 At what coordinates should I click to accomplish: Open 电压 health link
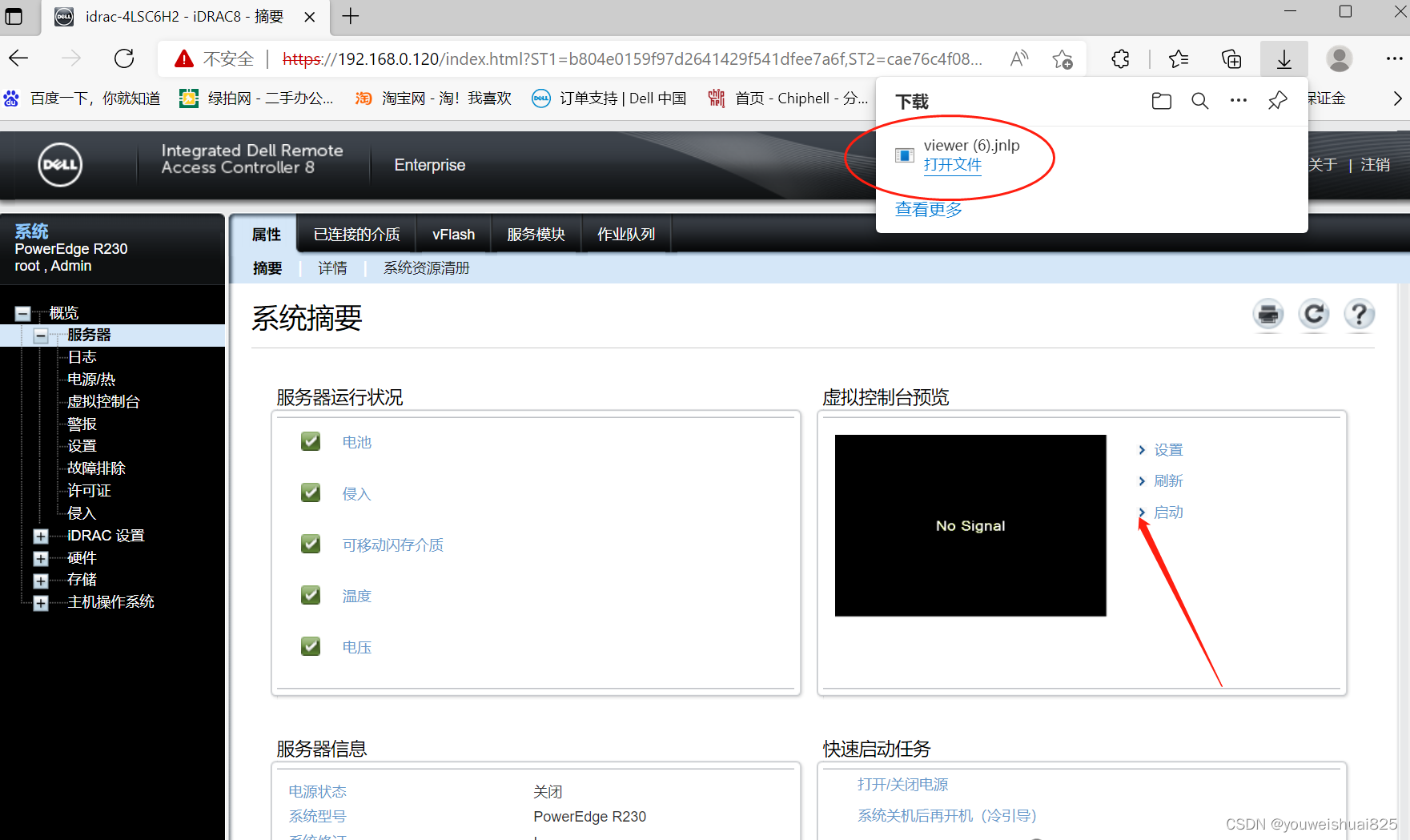click(357, 648)
